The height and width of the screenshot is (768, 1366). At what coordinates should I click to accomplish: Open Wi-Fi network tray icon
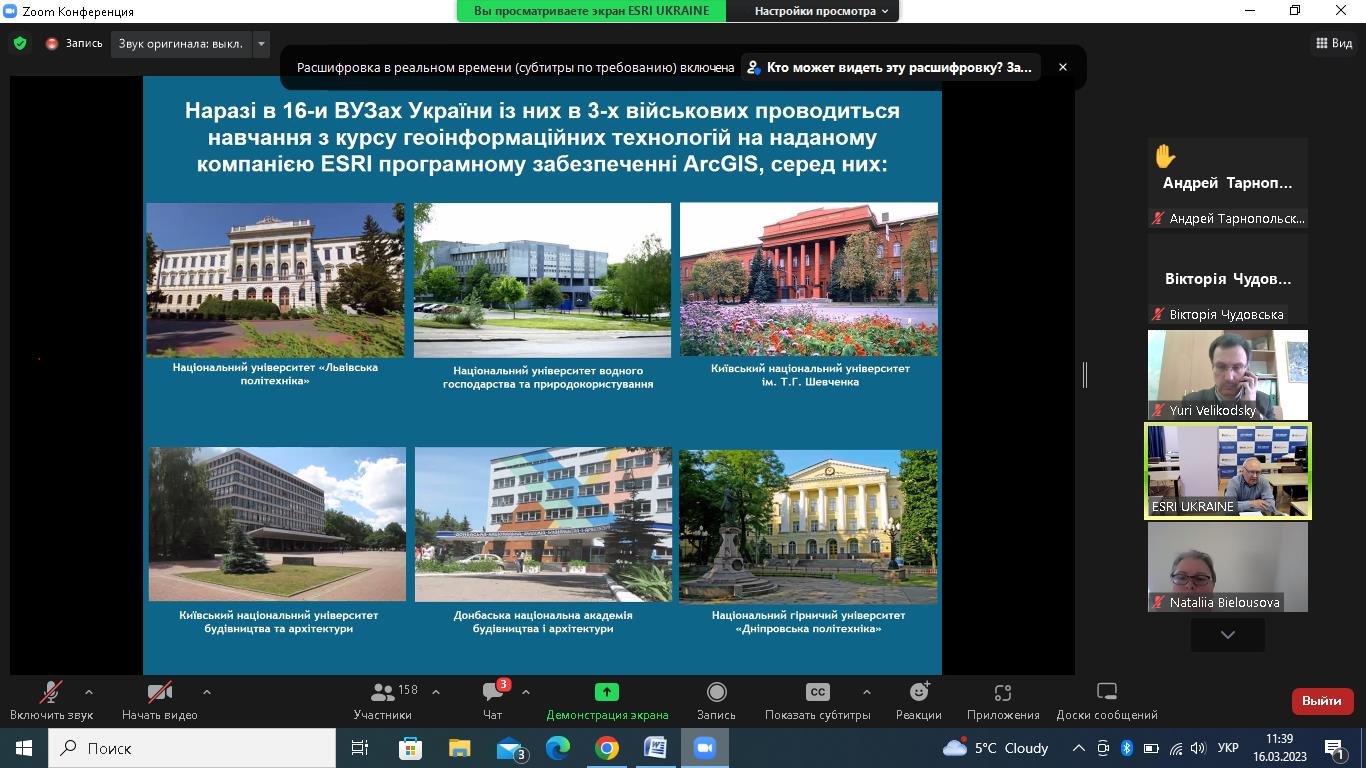pos(1175,748)
